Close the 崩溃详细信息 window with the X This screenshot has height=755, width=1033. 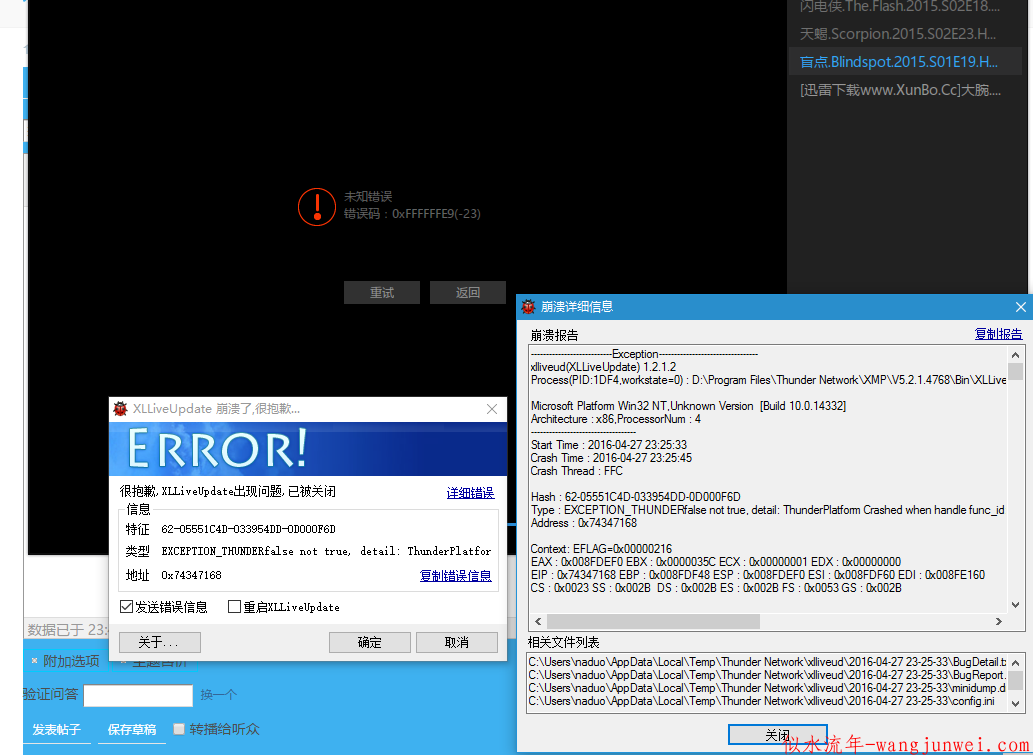(x=1020, y=307)
